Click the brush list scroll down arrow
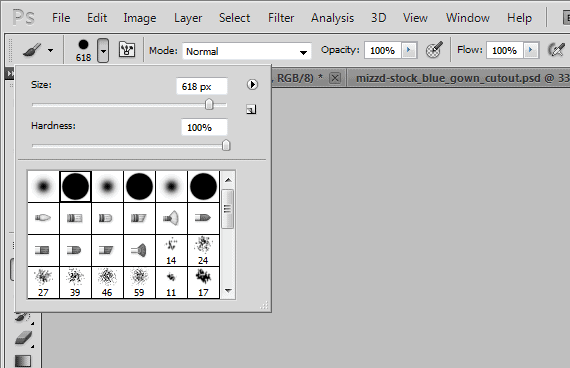 pyautogui.click(x=228, y=291)
